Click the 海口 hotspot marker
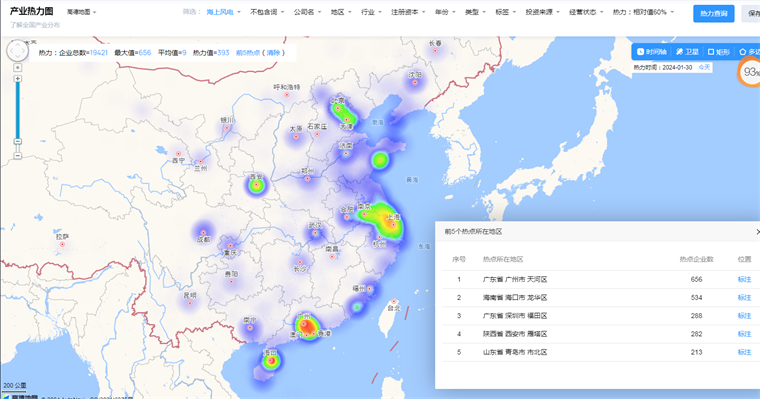 tap(271, 360)
